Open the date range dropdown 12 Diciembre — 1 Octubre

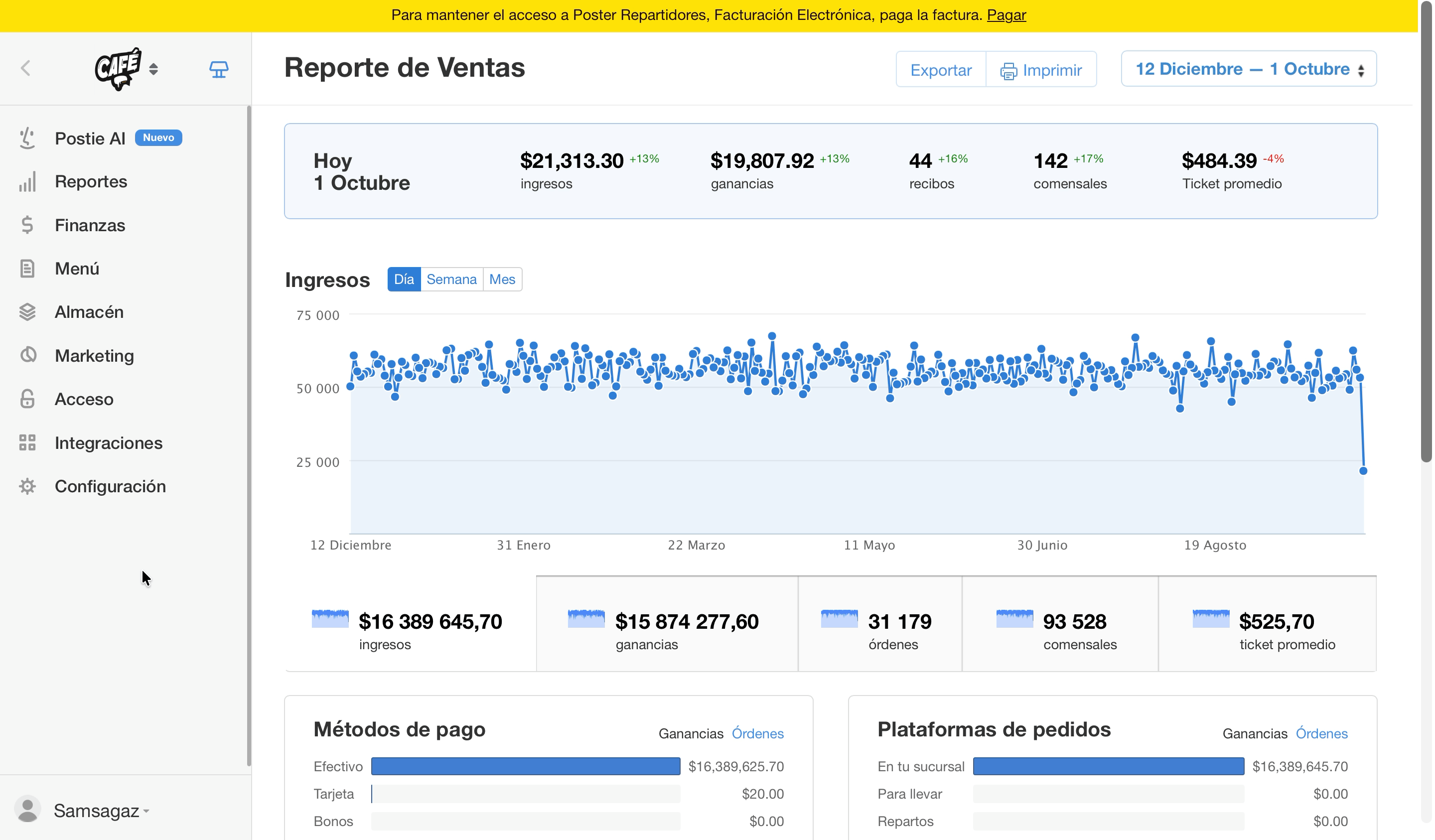tap(1248, 69)
